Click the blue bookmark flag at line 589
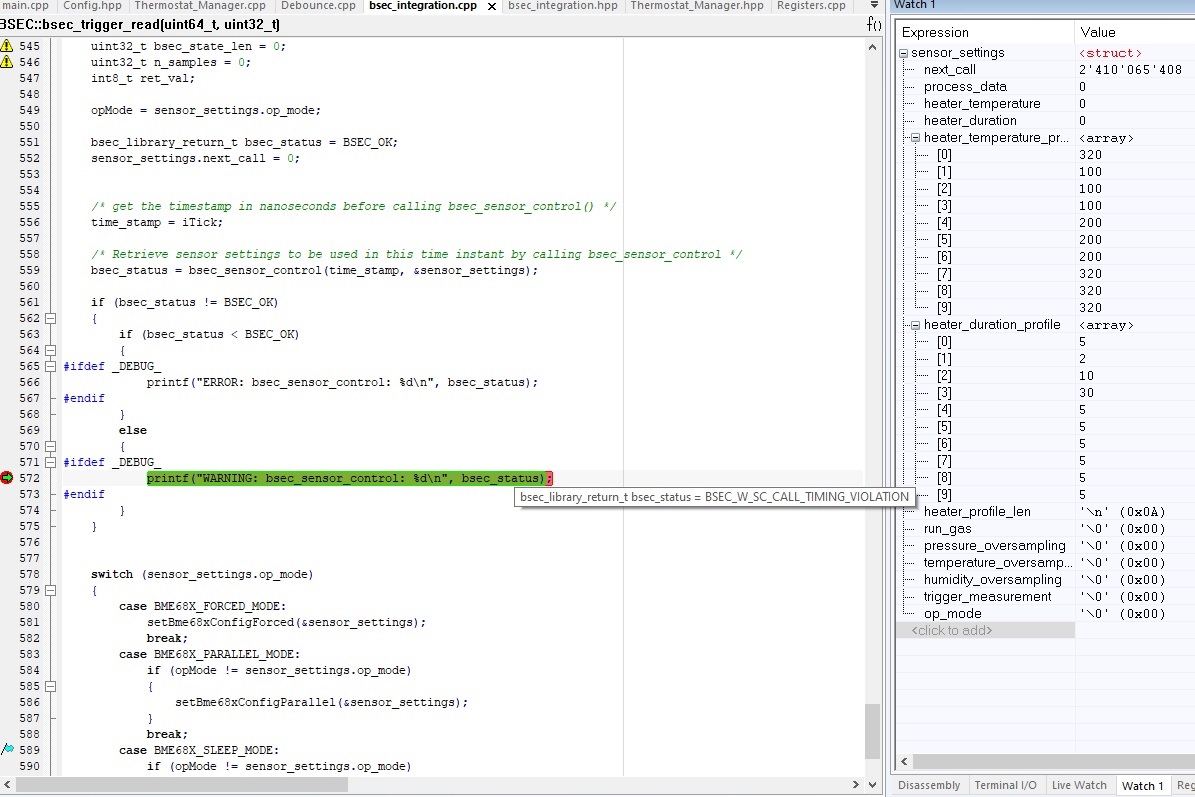This screenshot has height=797, width=1195. click(x=7, y=750)
